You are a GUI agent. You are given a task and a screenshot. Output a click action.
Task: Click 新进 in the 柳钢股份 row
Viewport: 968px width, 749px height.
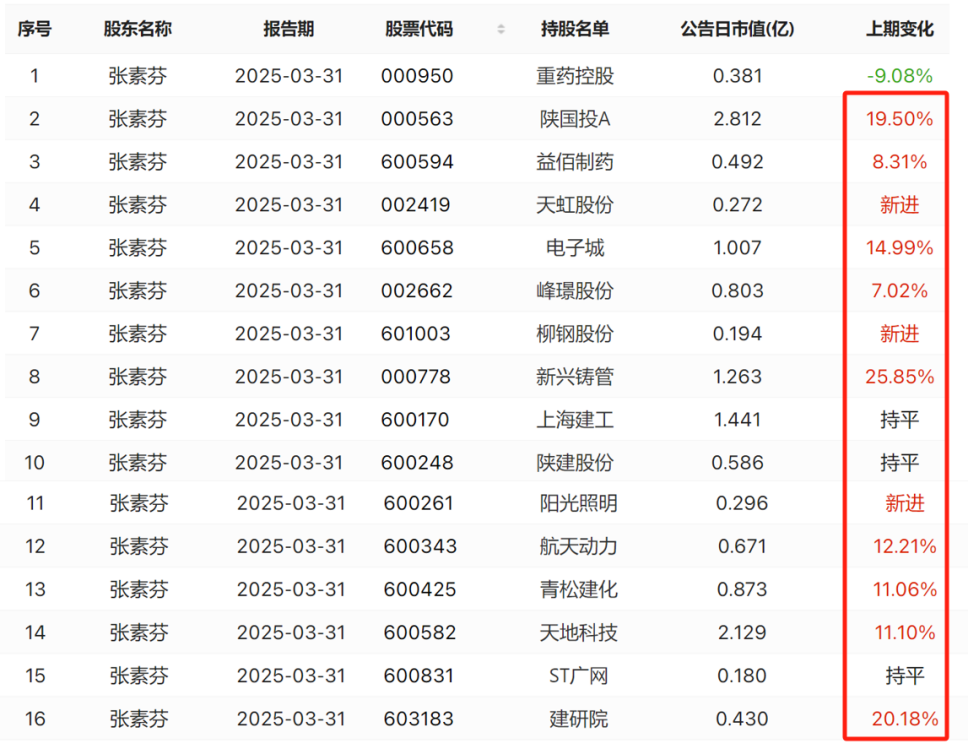point(899,333)
